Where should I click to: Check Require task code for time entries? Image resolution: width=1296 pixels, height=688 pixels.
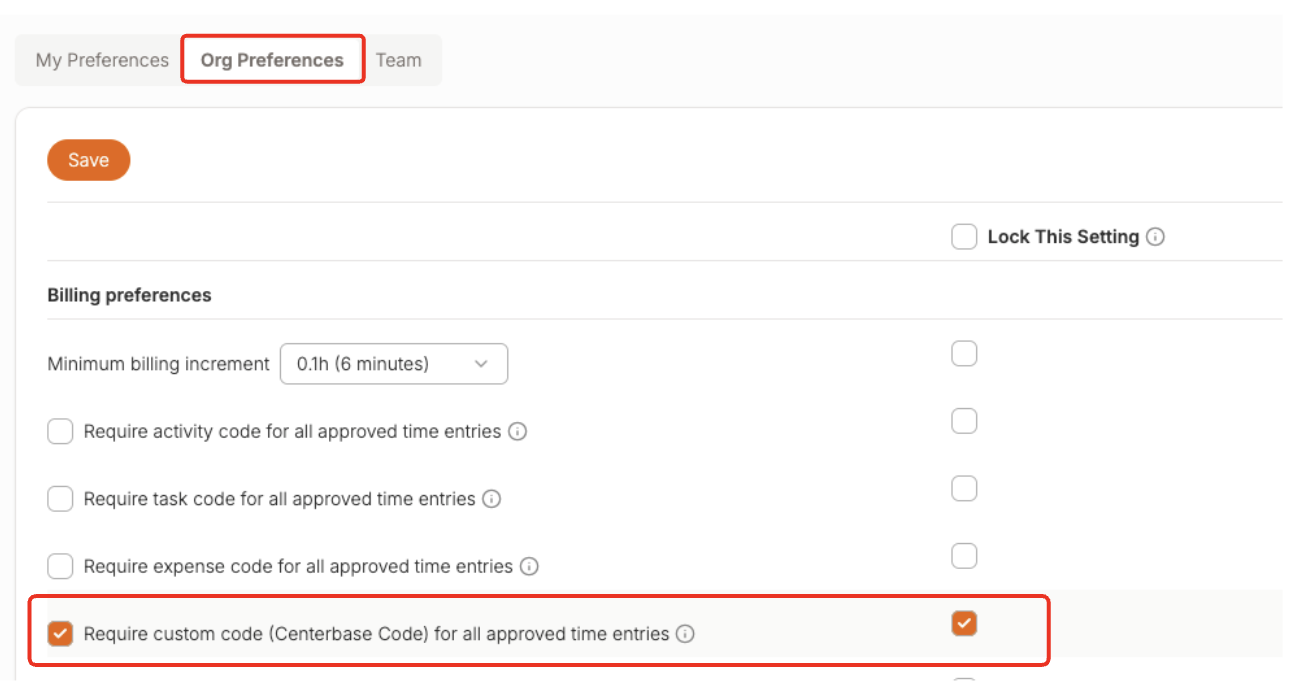pyautogui.click(x=61, y=499)
